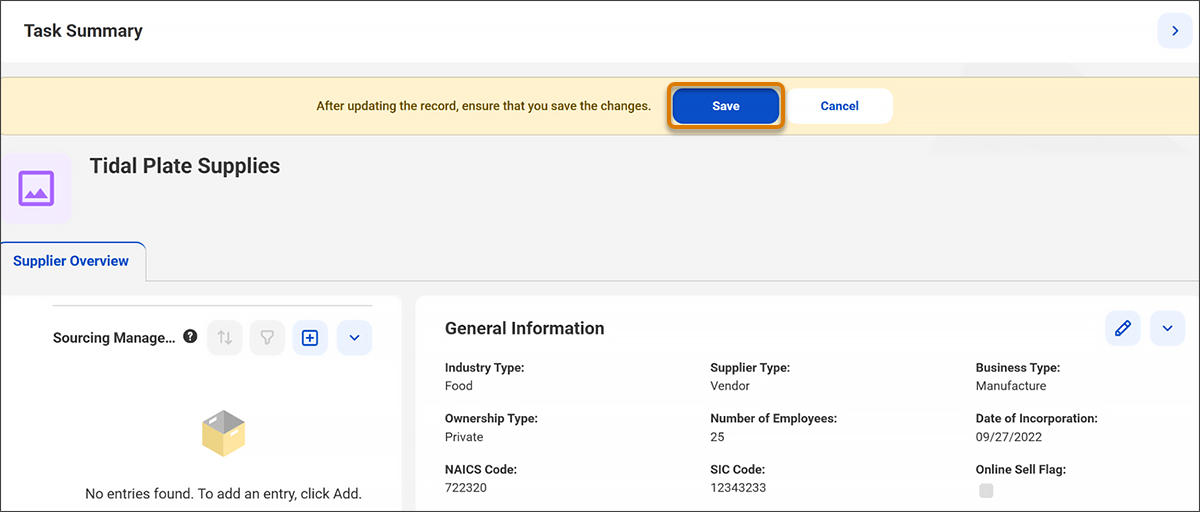Click the Tidal Plate Supplies title
Viewport: 1200px width, 512px height.
(x=185, y=166)
